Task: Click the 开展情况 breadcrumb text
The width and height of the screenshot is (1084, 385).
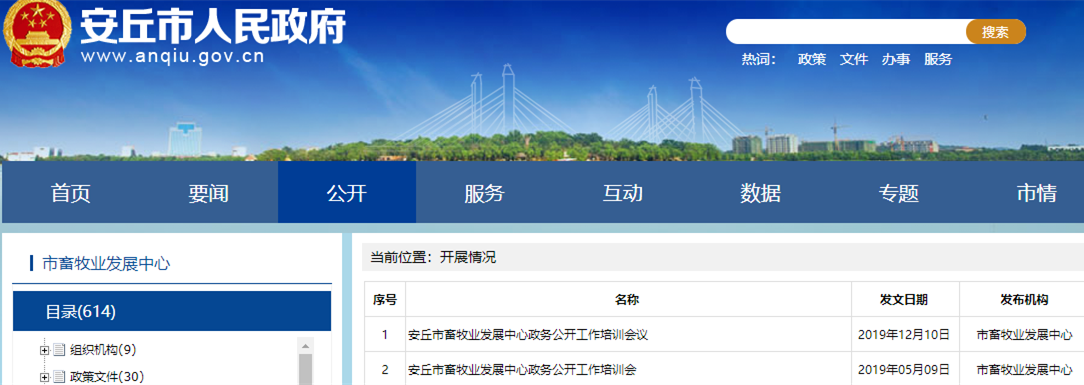Action: pos(468,258)
